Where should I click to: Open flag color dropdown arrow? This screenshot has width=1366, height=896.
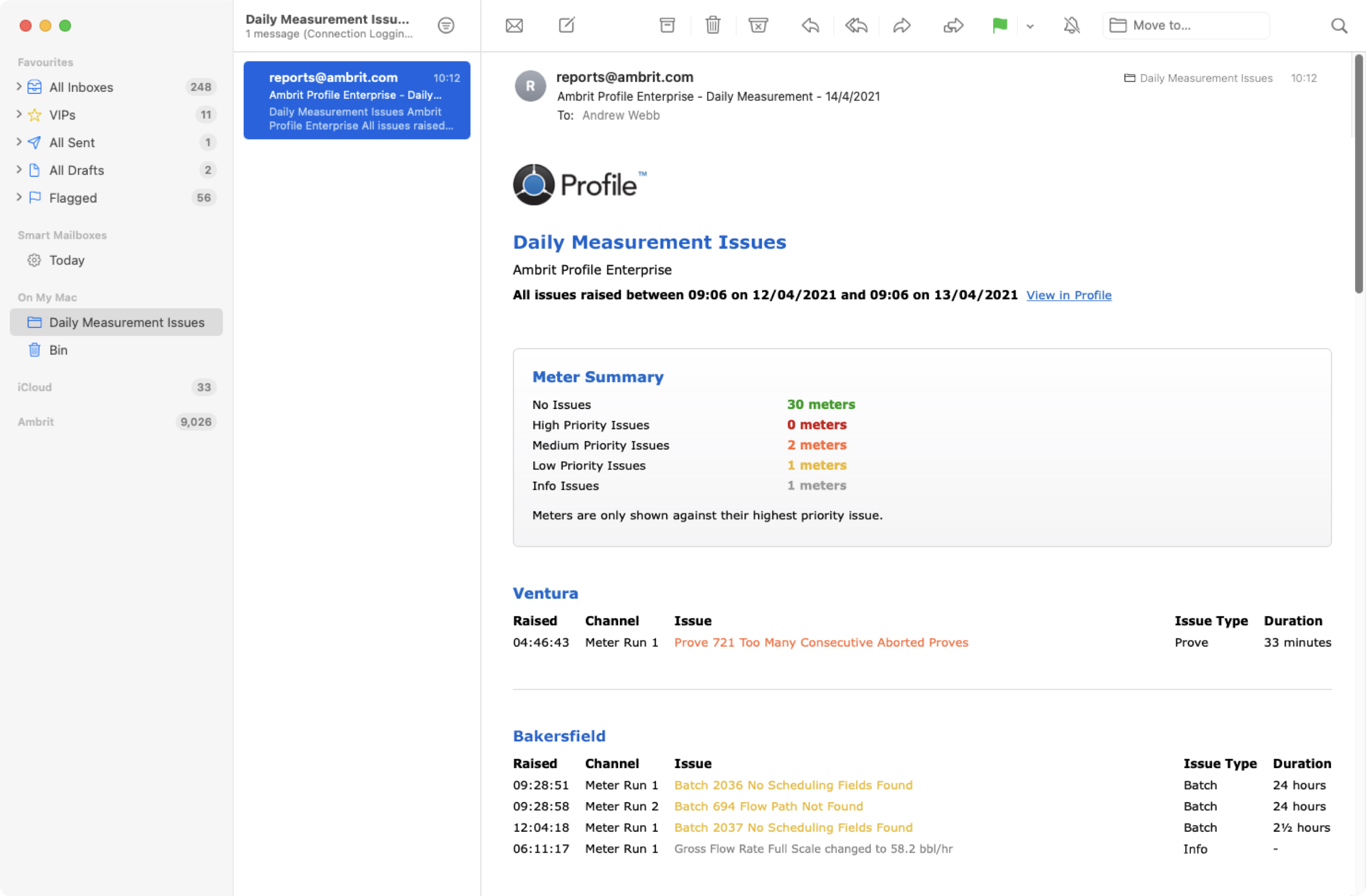pyautogui.click(x=1029, y=26)
